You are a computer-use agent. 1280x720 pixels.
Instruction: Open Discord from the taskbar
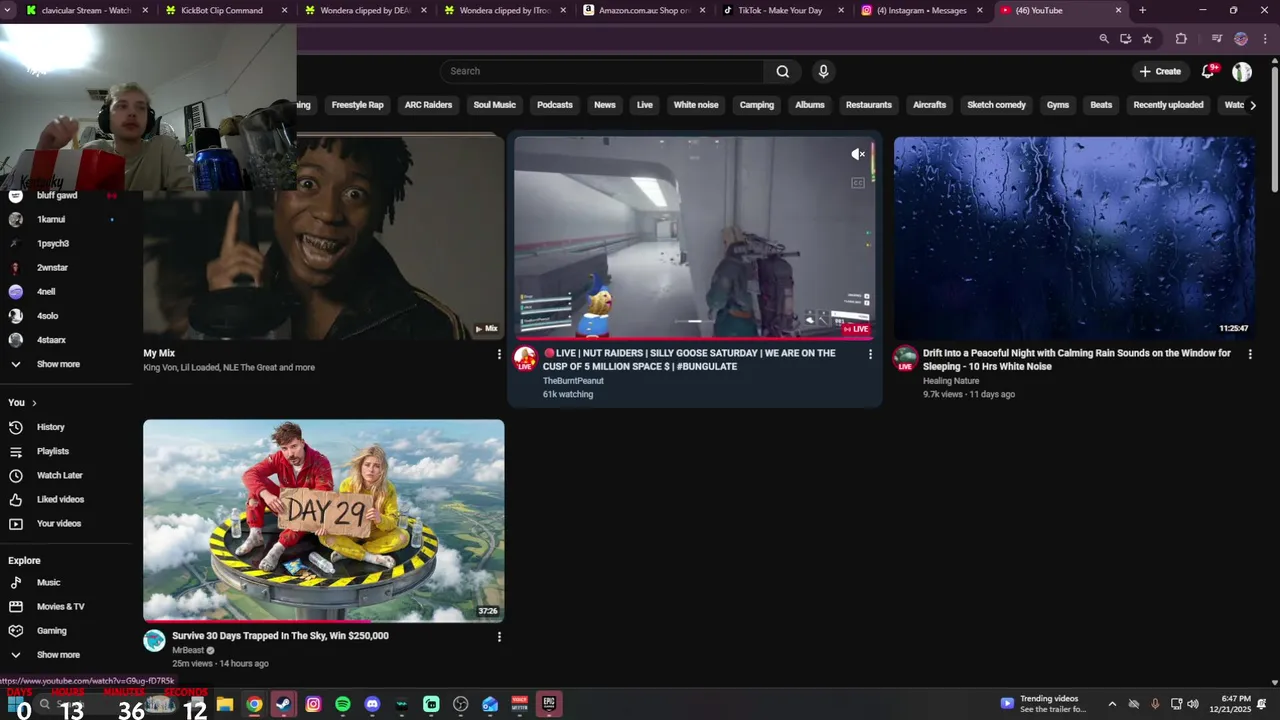(373, 704)
